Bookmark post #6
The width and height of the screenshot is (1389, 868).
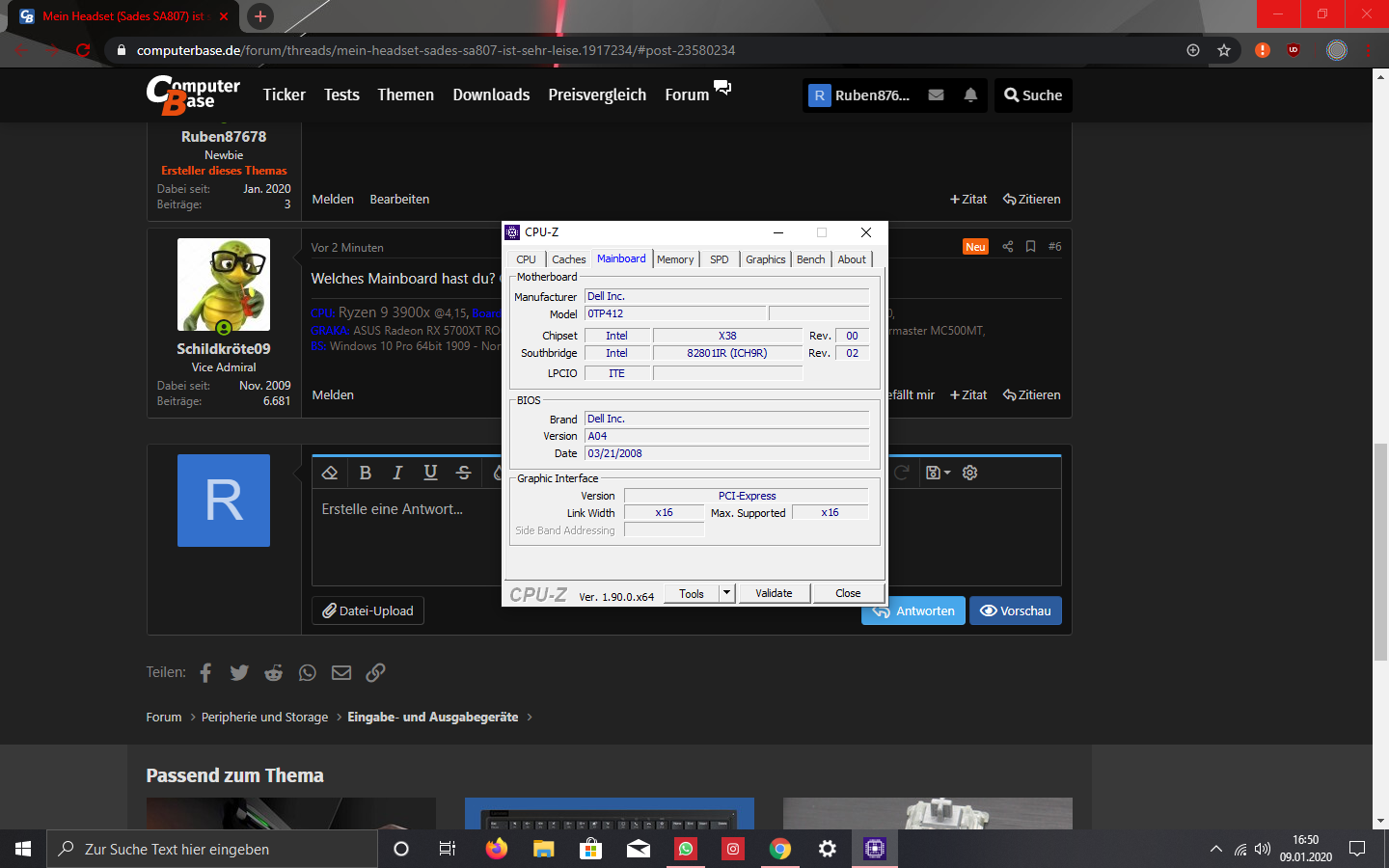(1030, 247)
